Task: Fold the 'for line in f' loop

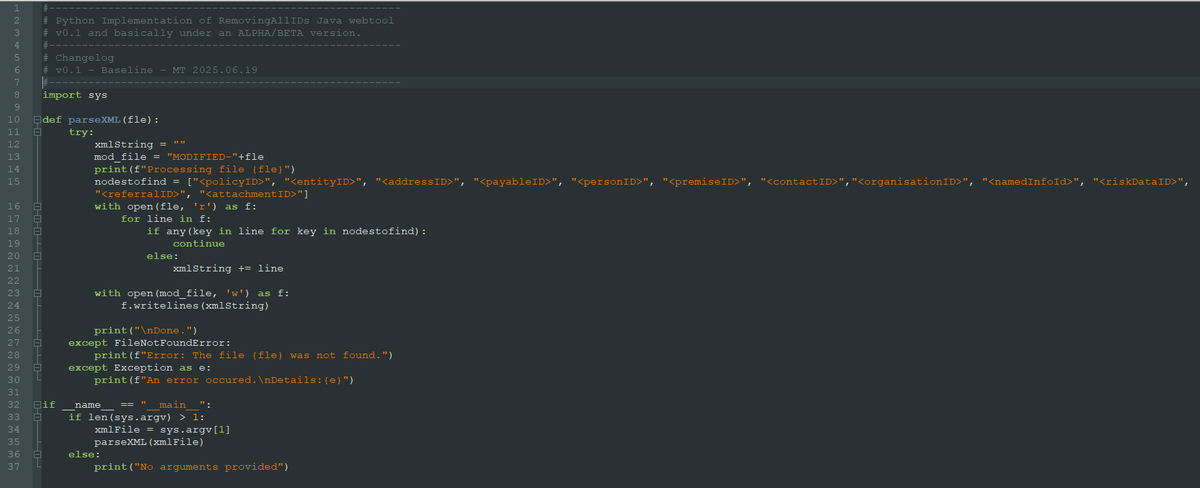Action: (37, 218)
